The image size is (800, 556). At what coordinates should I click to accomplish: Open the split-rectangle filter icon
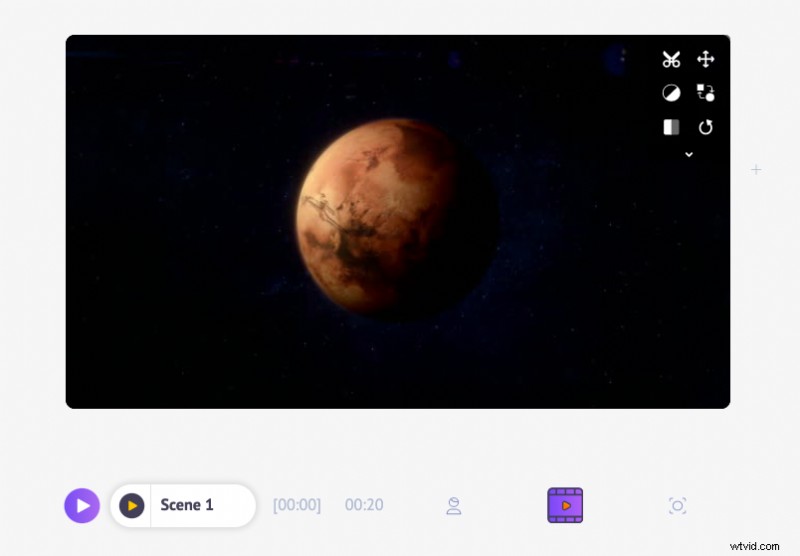pyautogui.click(x=671, y=127)
